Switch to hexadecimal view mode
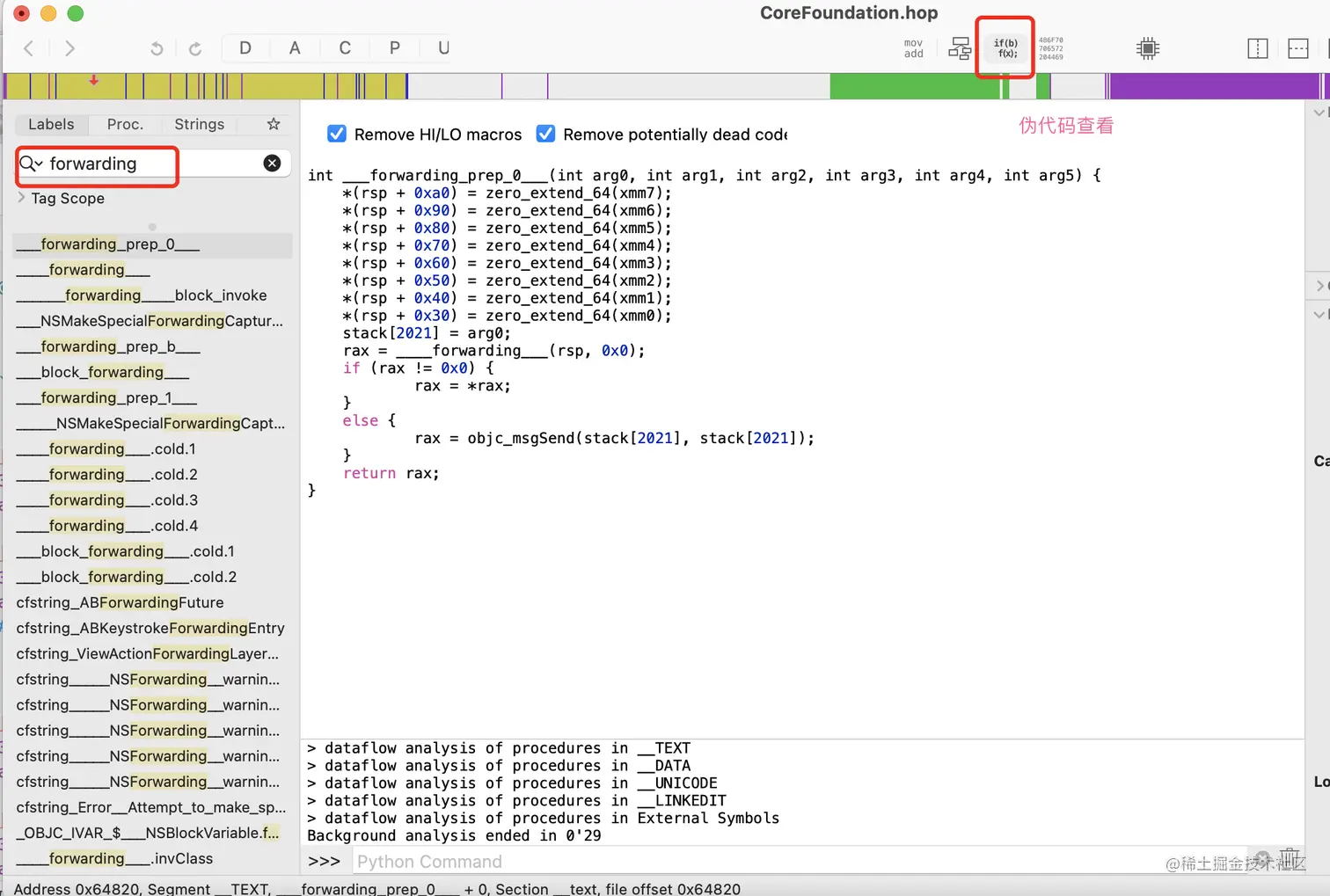This screenshot has height=896, width=1330. tap(1050, 48)
